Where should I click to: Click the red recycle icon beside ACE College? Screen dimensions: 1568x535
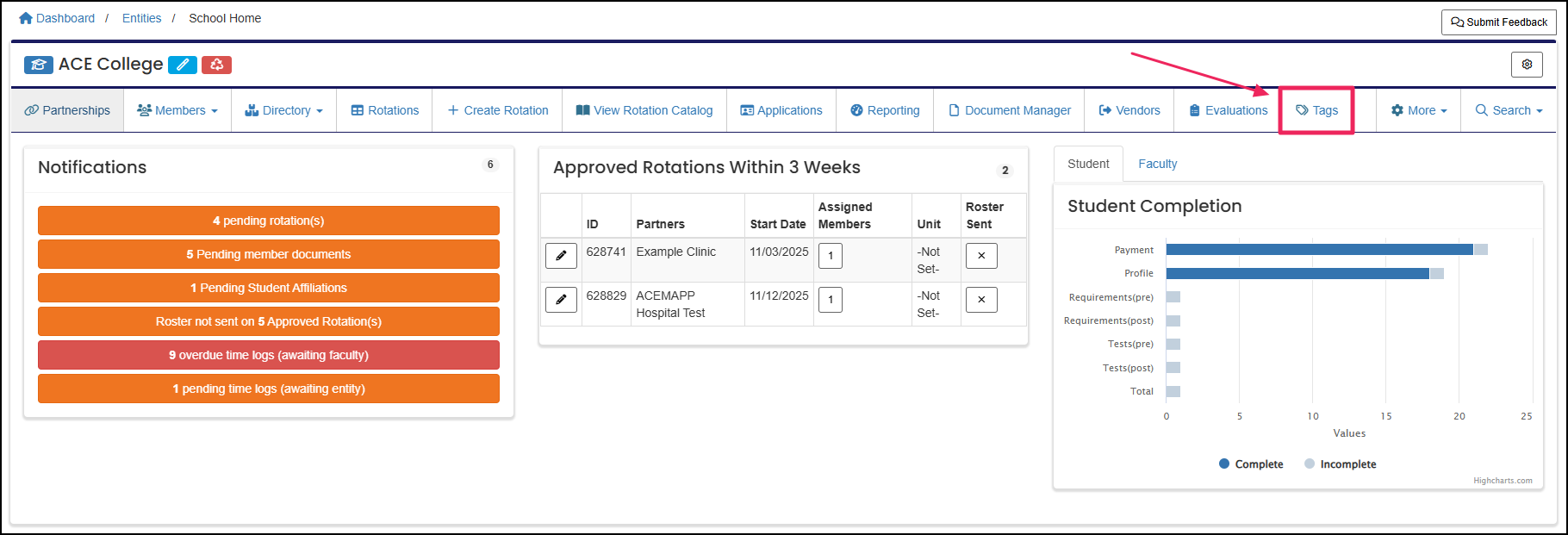(216, 65)
